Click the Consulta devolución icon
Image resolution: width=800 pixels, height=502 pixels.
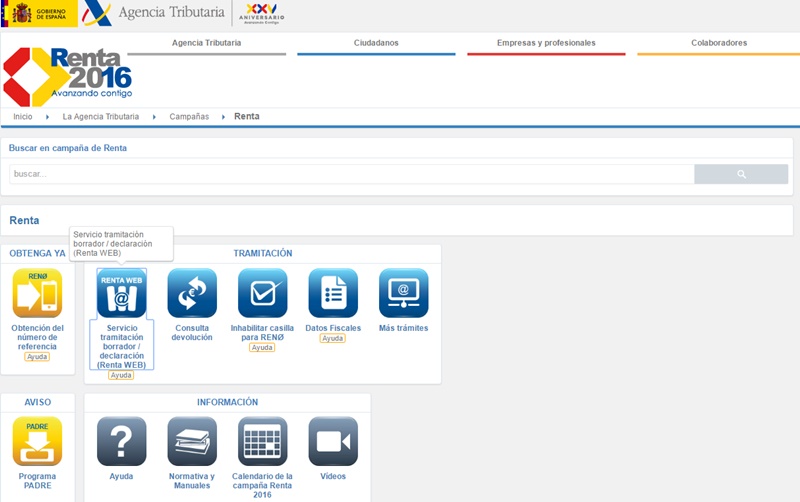[192, 293]
